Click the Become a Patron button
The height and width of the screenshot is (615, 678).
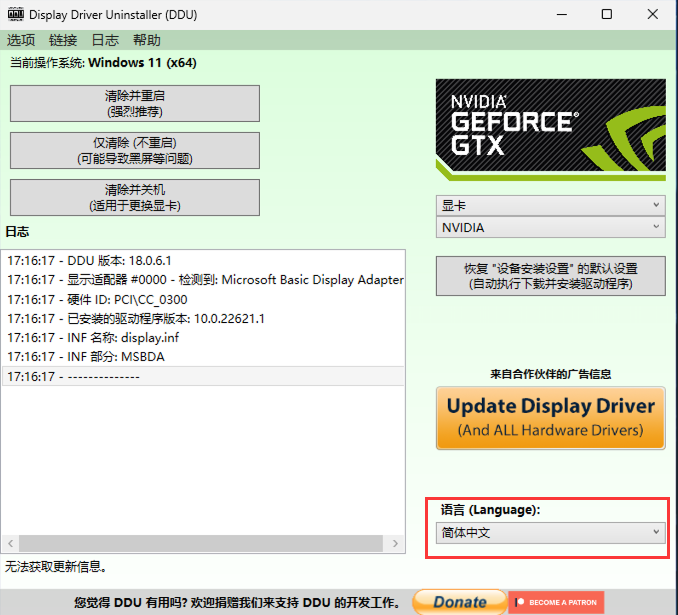click(556, 602)
